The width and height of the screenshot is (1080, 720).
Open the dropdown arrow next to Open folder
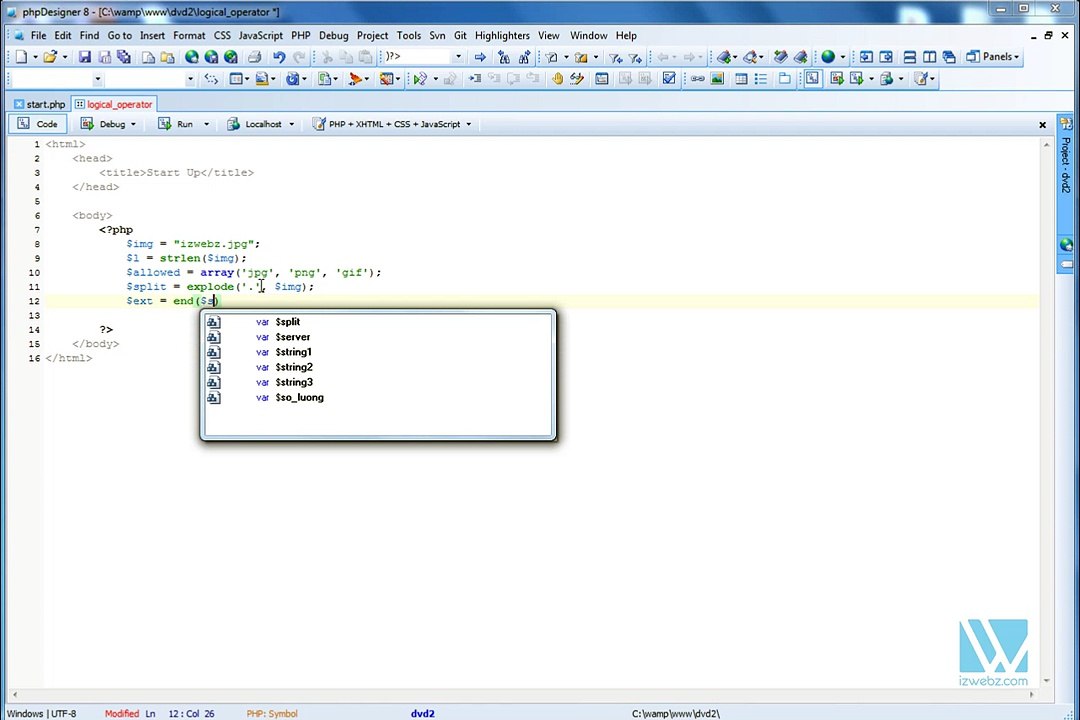tap(65, 57)
